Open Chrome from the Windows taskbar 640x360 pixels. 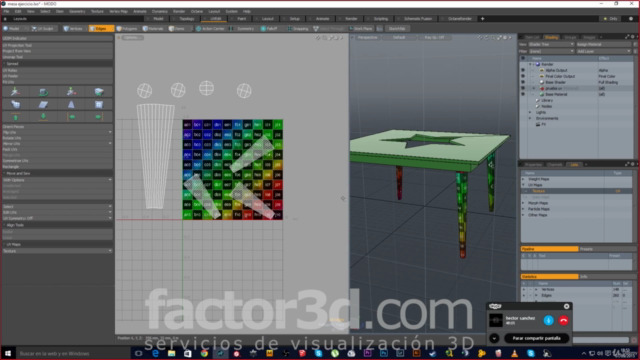point(204,353)
